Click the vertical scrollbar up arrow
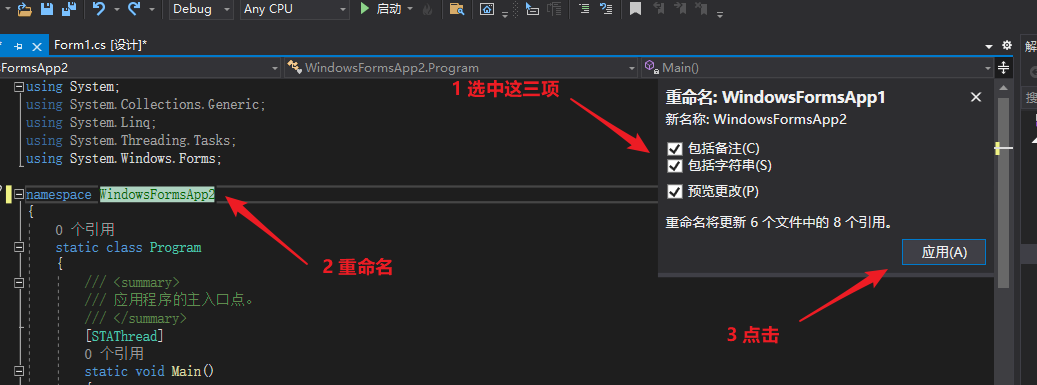 click(x=1003, y=87)
